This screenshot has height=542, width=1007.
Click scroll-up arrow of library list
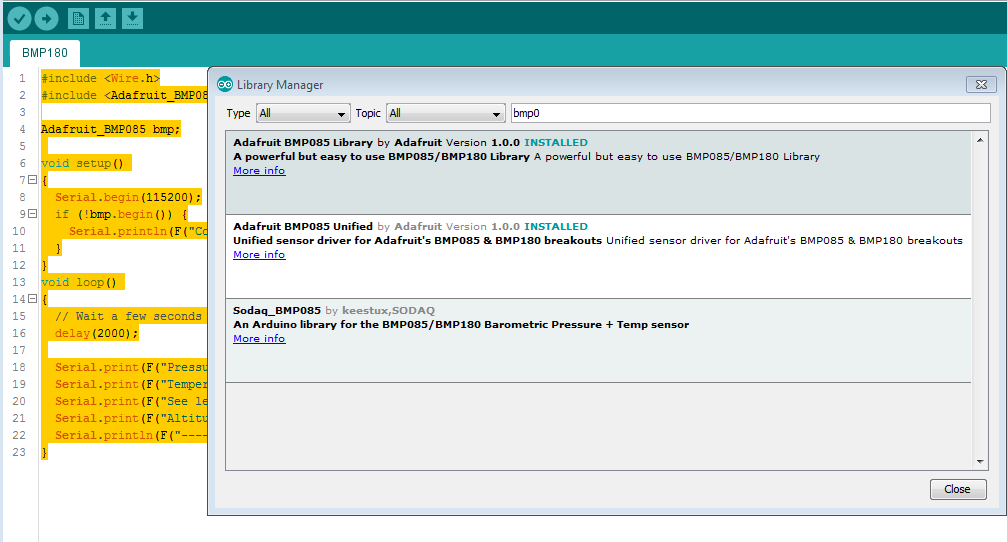pos(980,140)
